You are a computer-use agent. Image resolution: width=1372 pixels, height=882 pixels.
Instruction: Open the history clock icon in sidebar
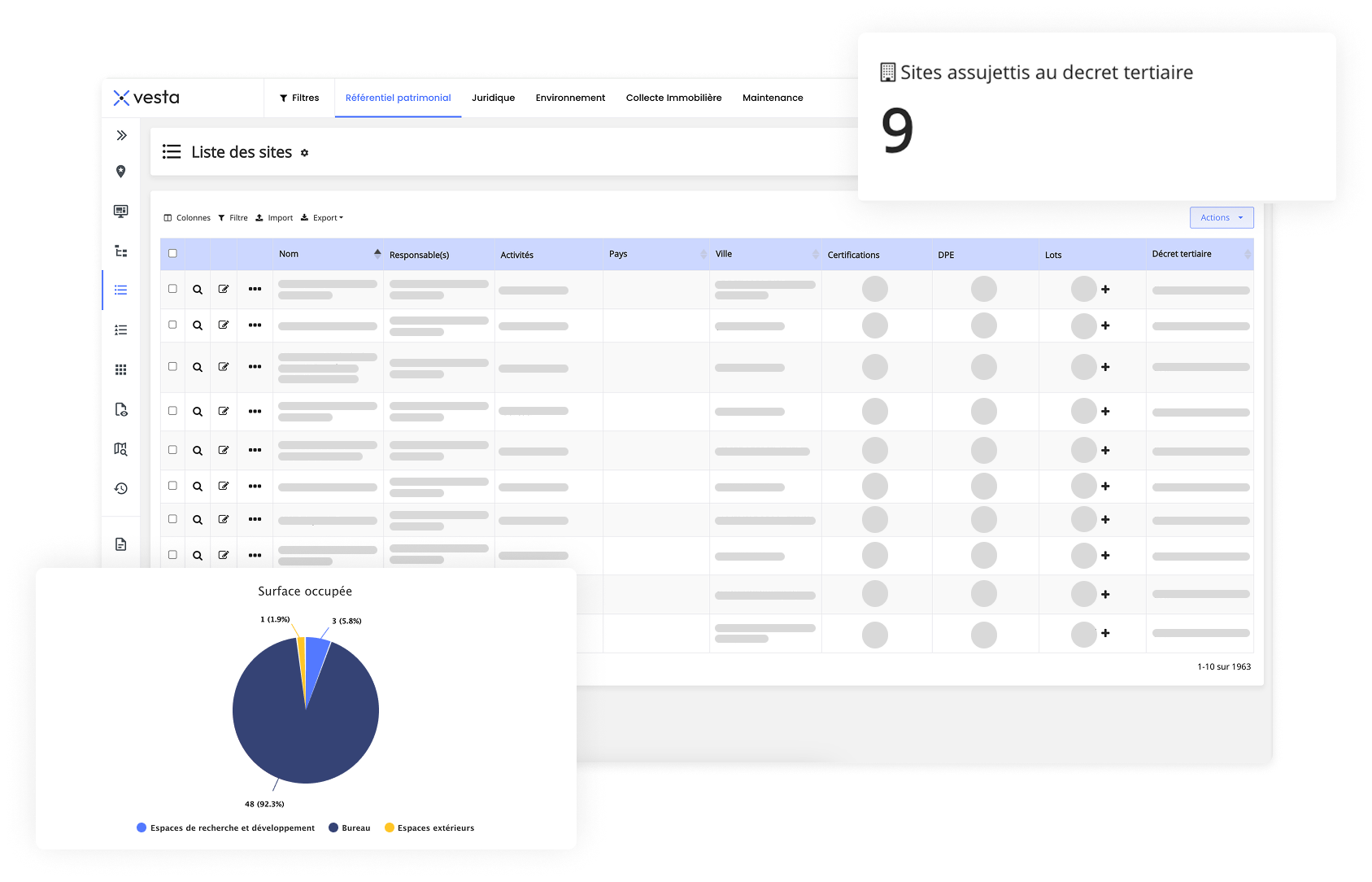pos(121,488)
